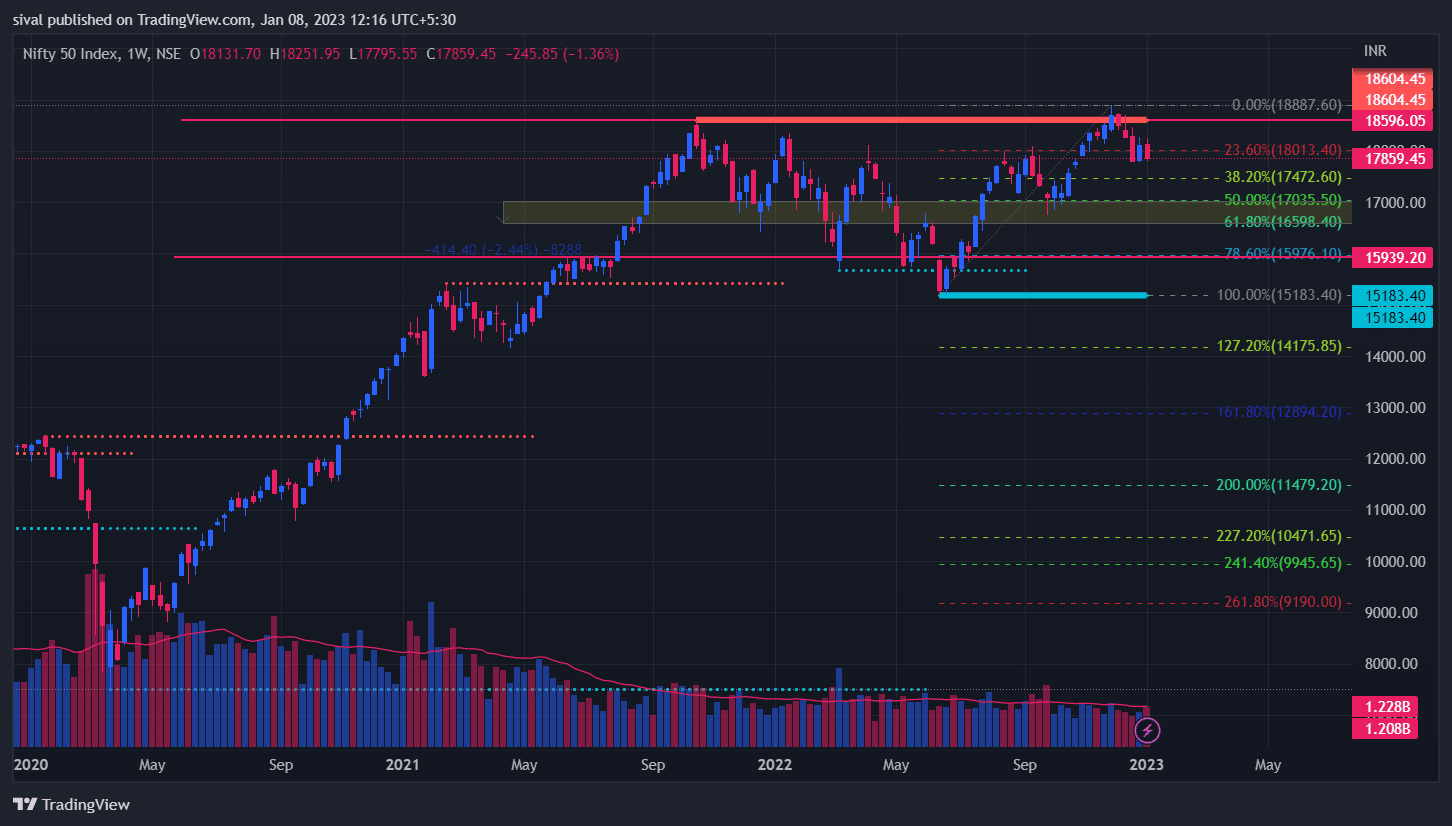Select the 0.00%(18887.60) Fibonacci level
Screen dimensions: 1452x826
pos(1286,105)
